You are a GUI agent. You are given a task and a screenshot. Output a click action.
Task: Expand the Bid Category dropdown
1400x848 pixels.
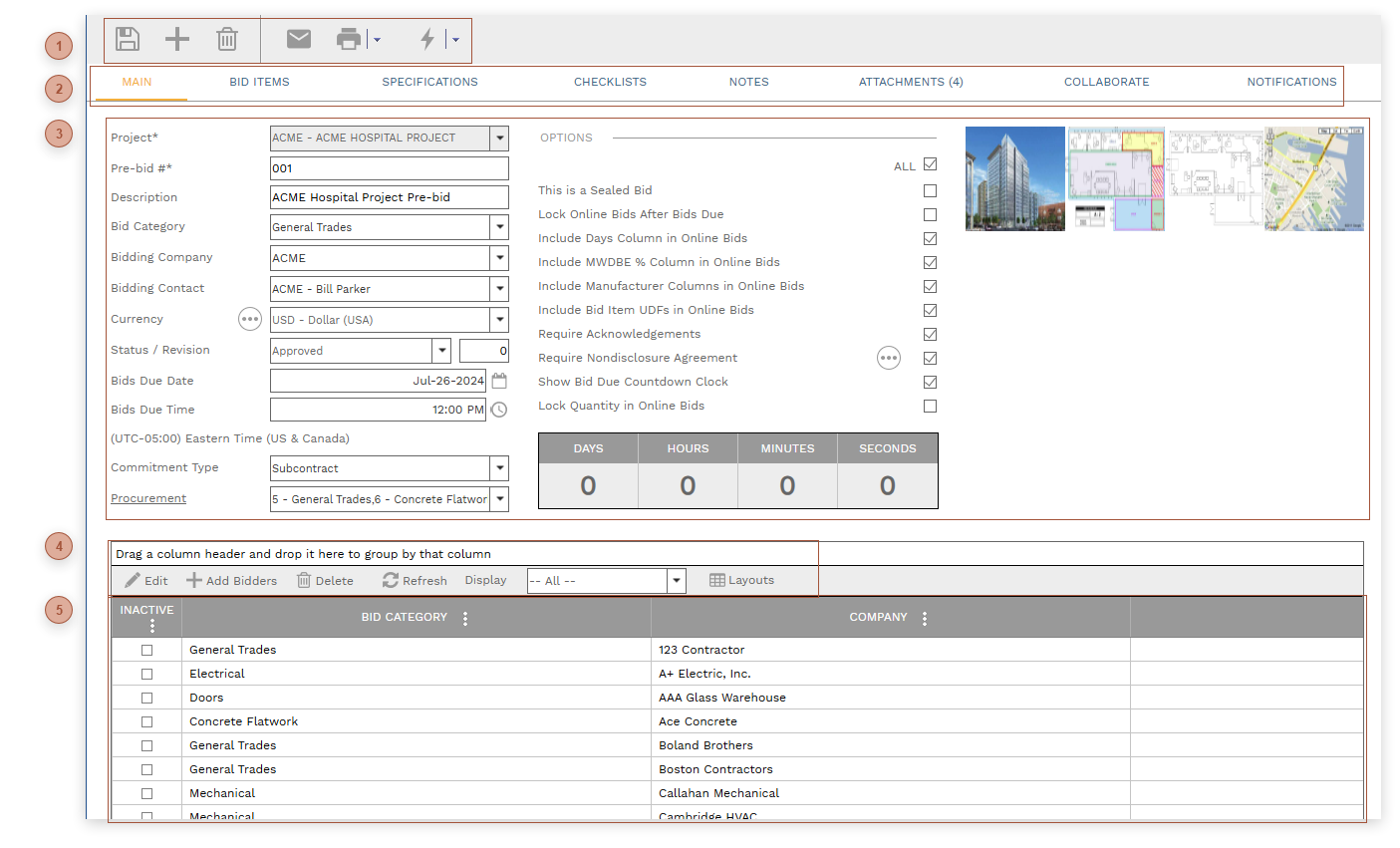pos(499,227)
